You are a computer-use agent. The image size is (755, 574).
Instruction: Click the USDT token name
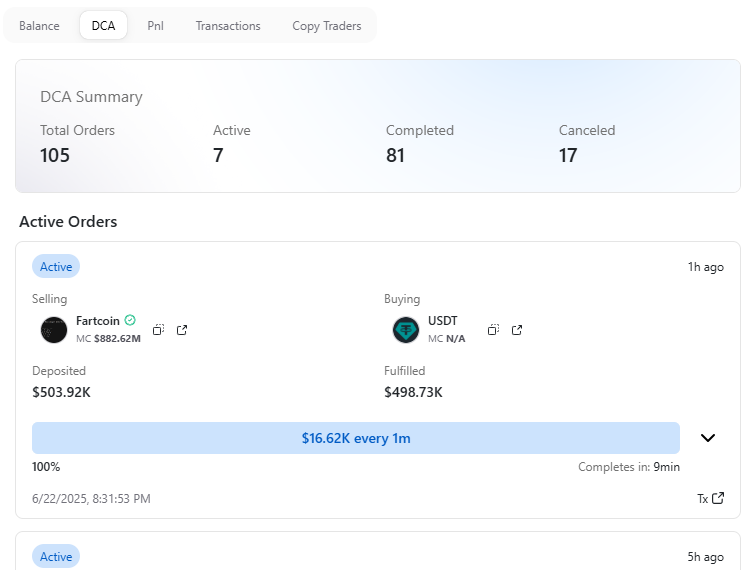point(442,321)
